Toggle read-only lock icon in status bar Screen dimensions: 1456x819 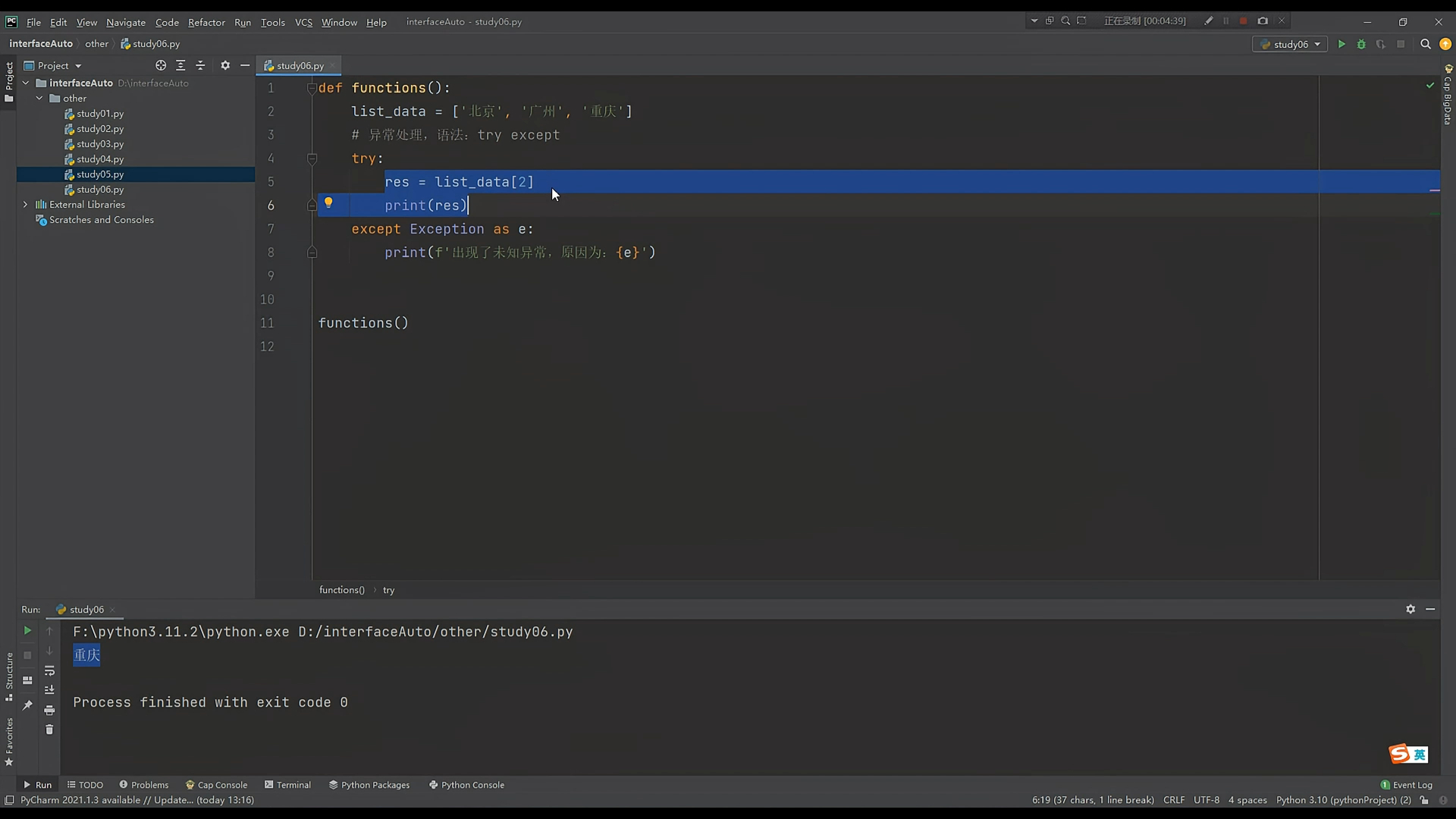point(1424,800)
